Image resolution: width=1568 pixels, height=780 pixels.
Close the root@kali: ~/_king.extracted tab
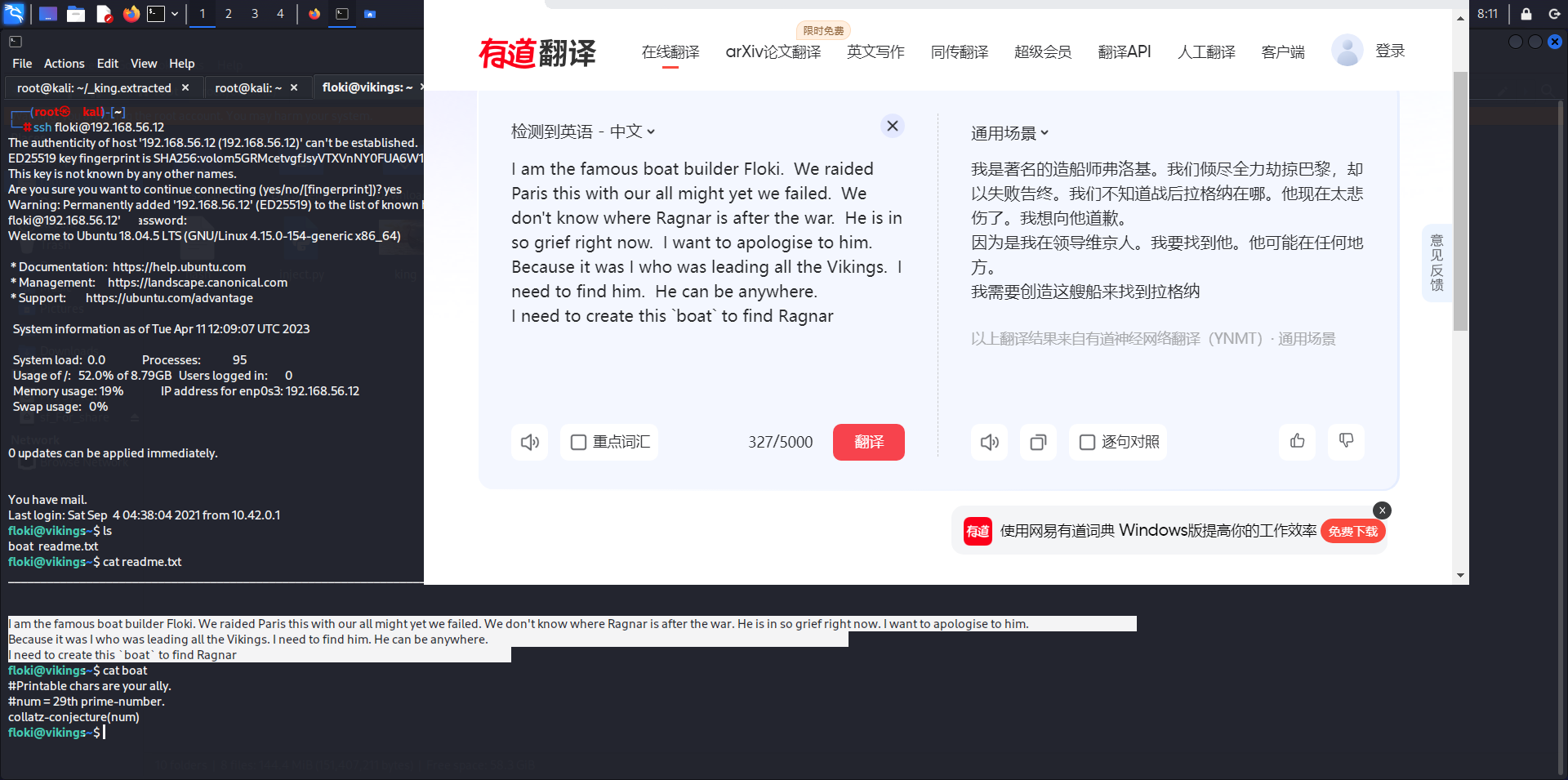tap(185, 87)
